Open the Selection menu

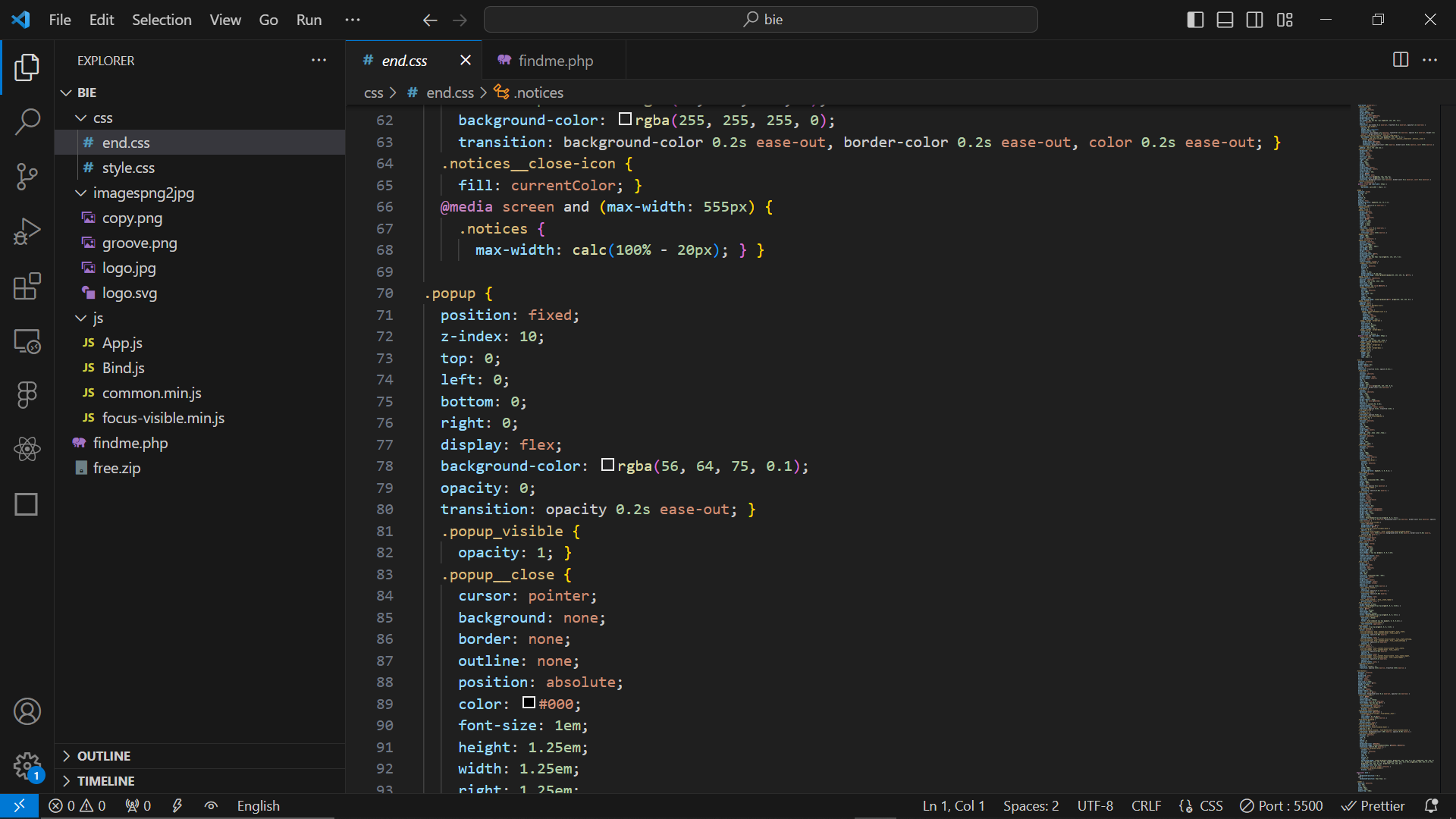pos(162,20)
